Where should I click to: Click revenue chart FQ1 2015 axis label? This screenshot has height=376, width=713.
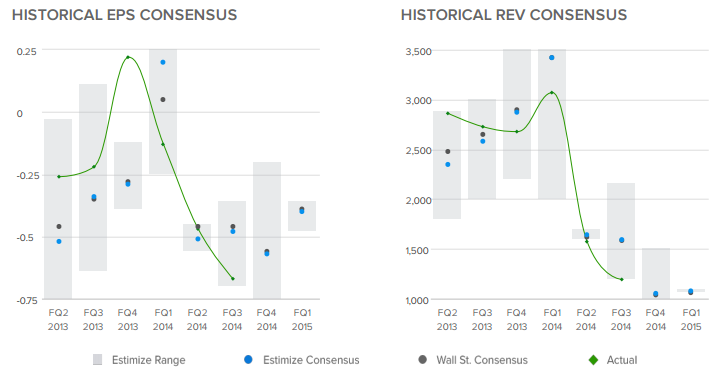pos(691,320)
